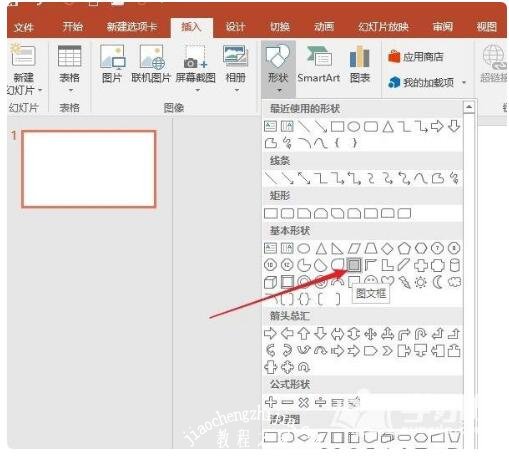This screenshot has width=509, height=457.
Task: Choose the Cloud shape in basic shapes
Action: click(454, 282)
